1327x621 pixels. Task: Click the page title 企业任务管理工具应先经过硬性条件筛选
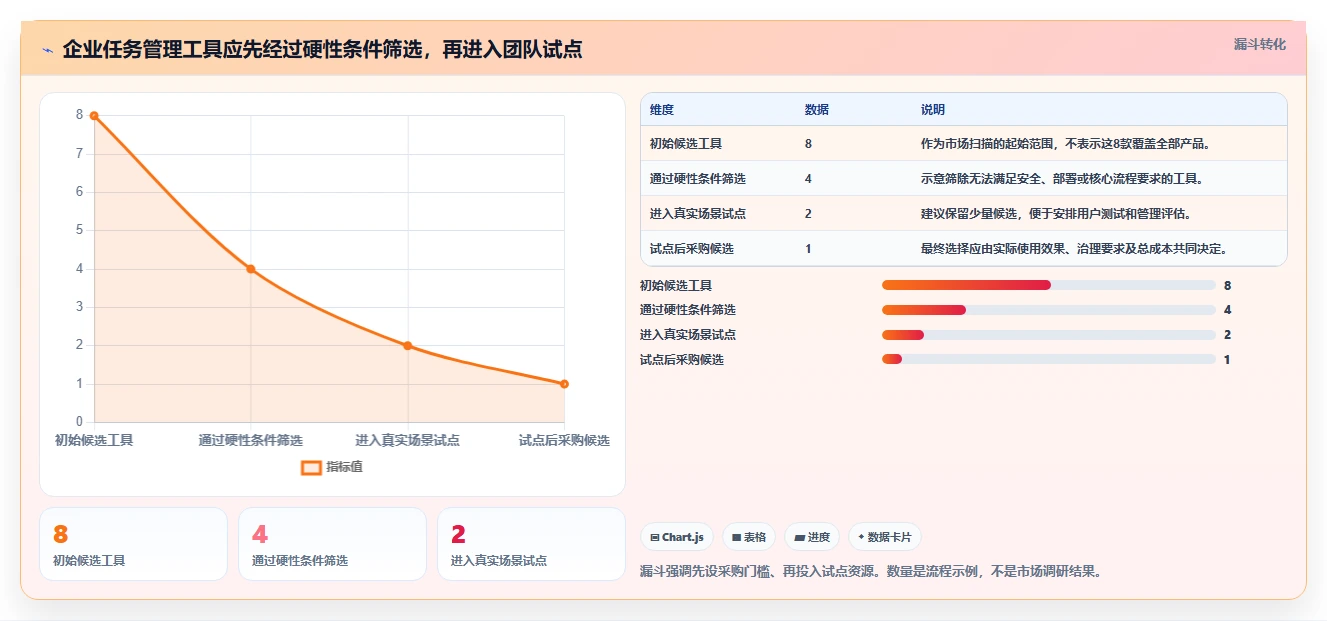(x=322, y=49)
